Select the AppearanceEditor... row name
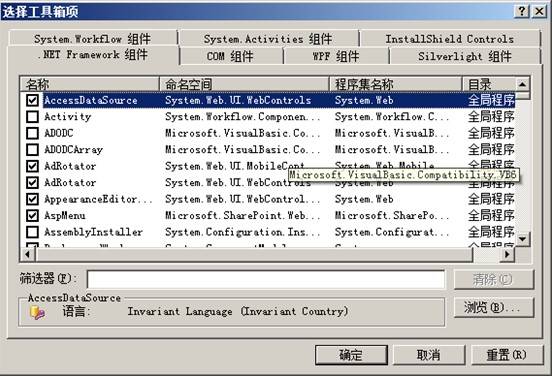Viewport: 552px width, 376px height. tap(99, 199)
